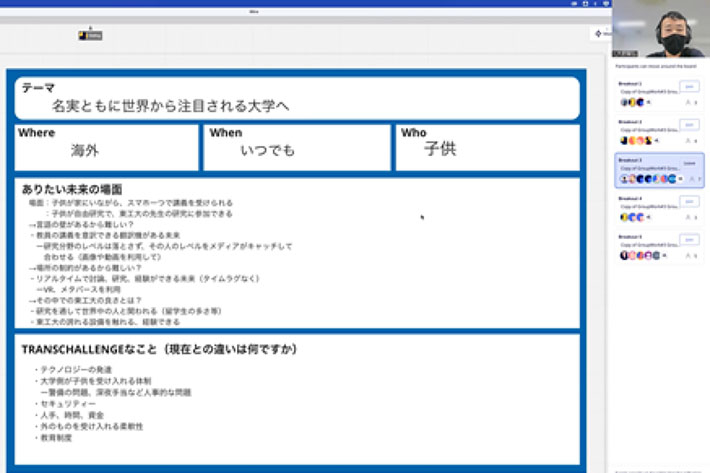710x473 pixels.
Task: Click participant count icon in Breakout 2
Action: pos(689,140)
